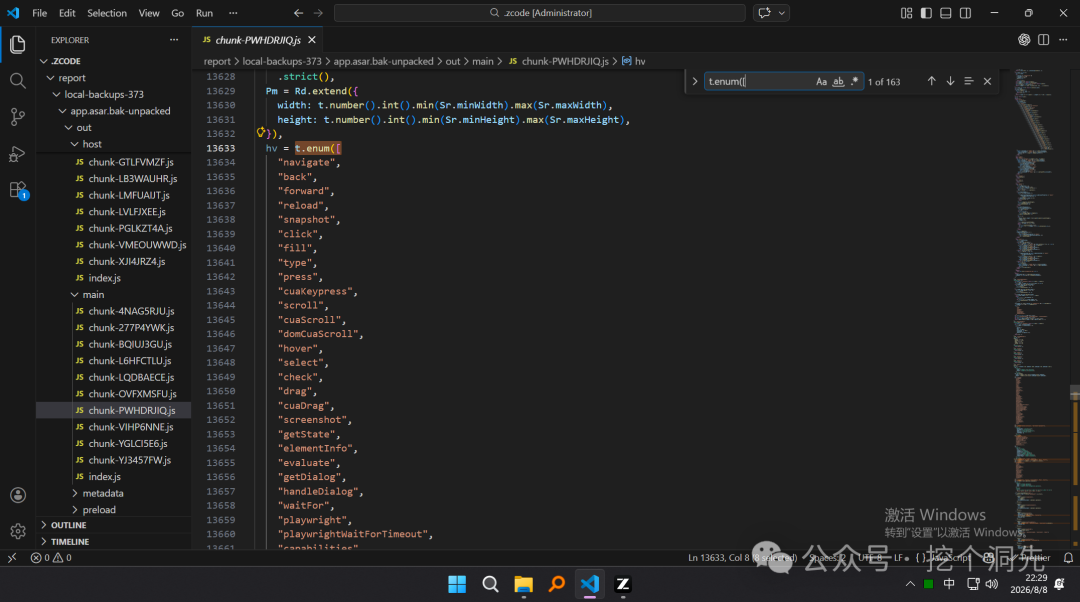Viewport: 1080px width, 602px height.
Task: Open the Extensions view
Action: tap(18, 190)
